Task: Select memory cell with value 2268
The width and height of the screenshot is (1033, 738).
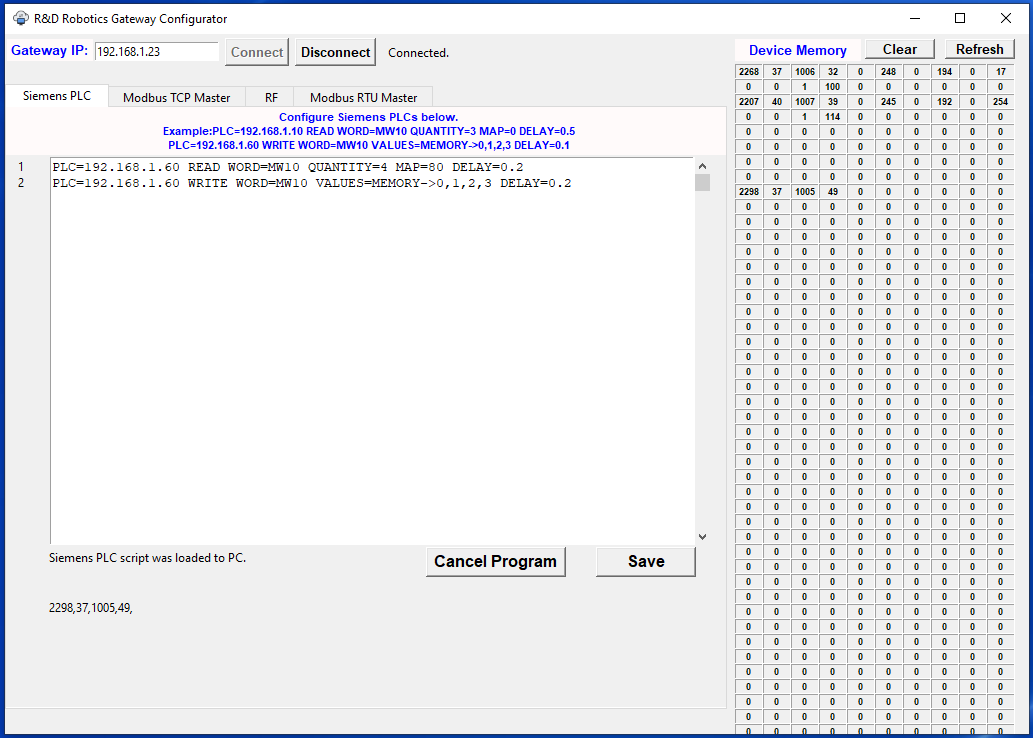Action: click(749, 72)
